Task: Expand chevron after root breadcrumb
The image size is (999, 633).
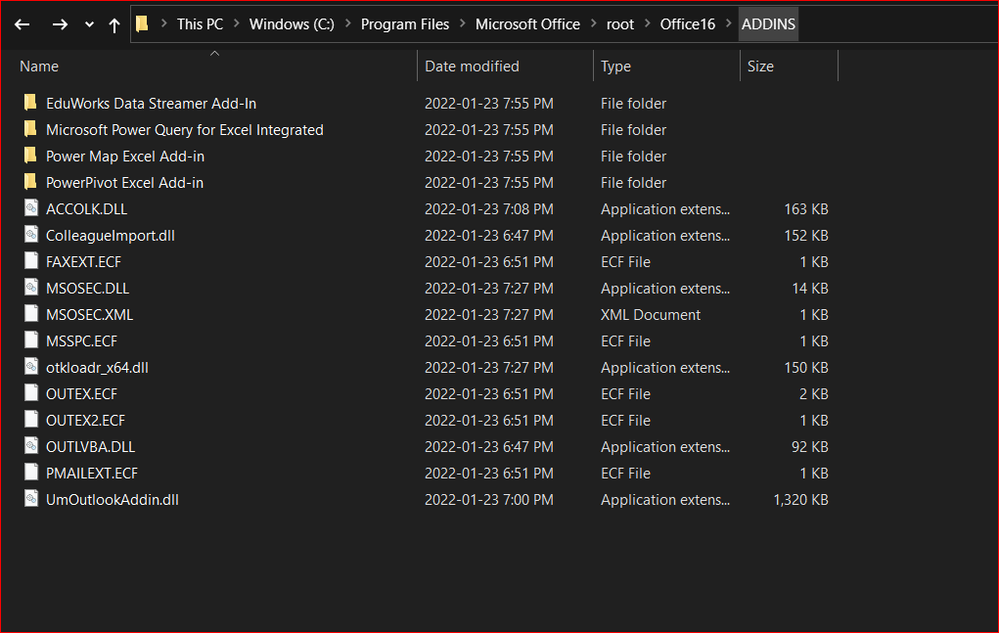Action: [x=647, y=24]
